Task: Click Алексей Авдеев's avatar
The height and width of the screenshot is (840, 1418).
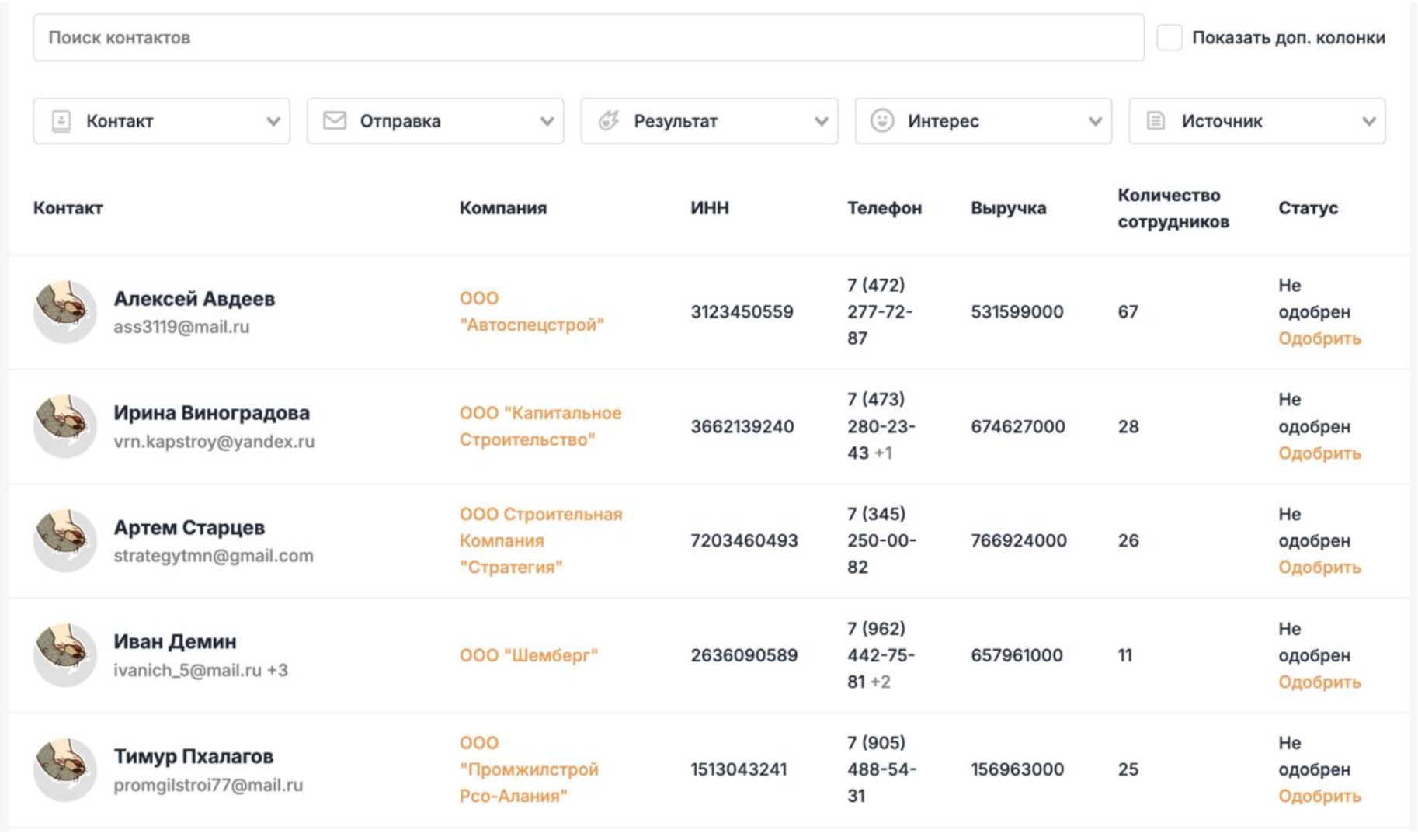Action: tap(65, 312)
